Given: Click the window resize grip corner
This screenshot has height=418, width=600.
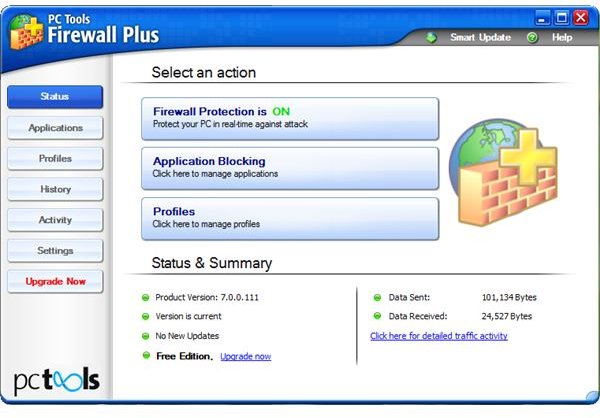Looking at the screenshot, I should click(x=593, y=396).
